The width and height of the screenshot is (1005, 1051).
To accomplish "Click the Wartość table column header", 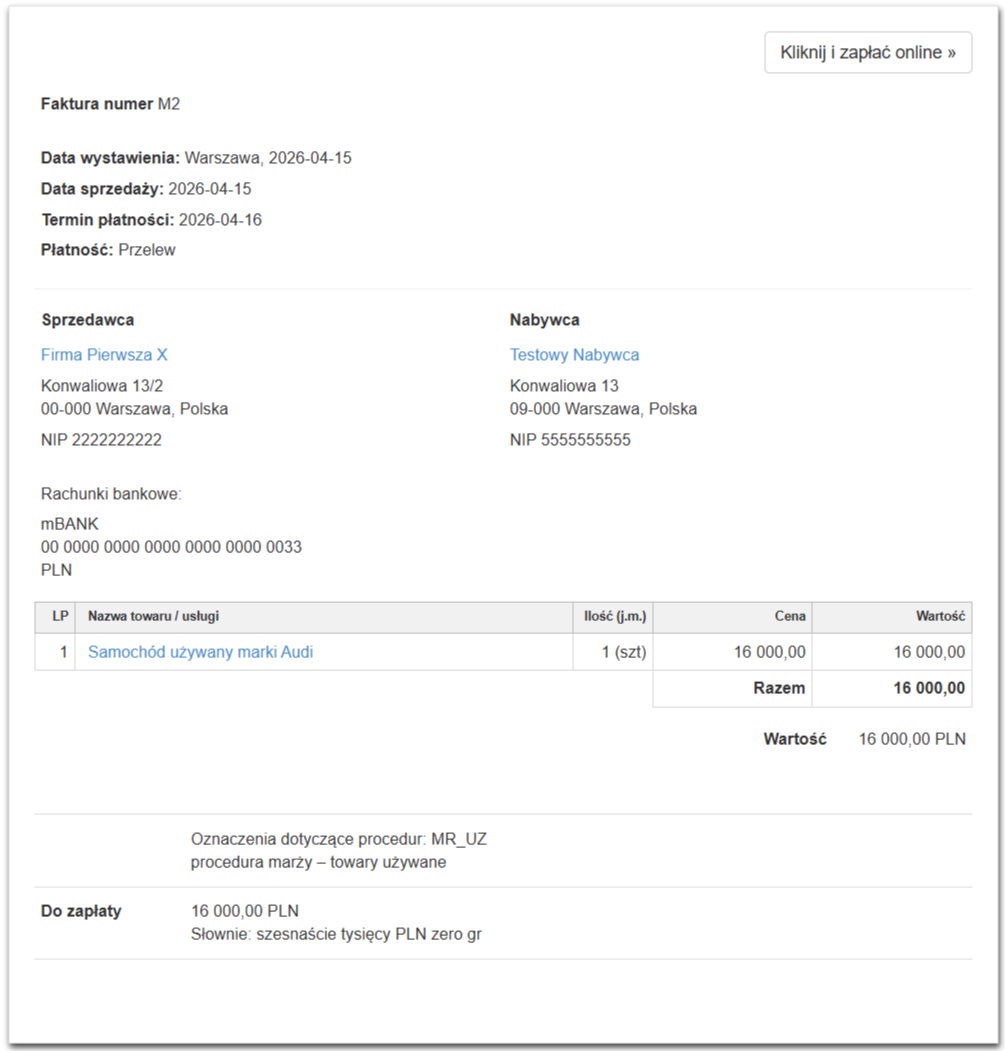I will 940,617.
